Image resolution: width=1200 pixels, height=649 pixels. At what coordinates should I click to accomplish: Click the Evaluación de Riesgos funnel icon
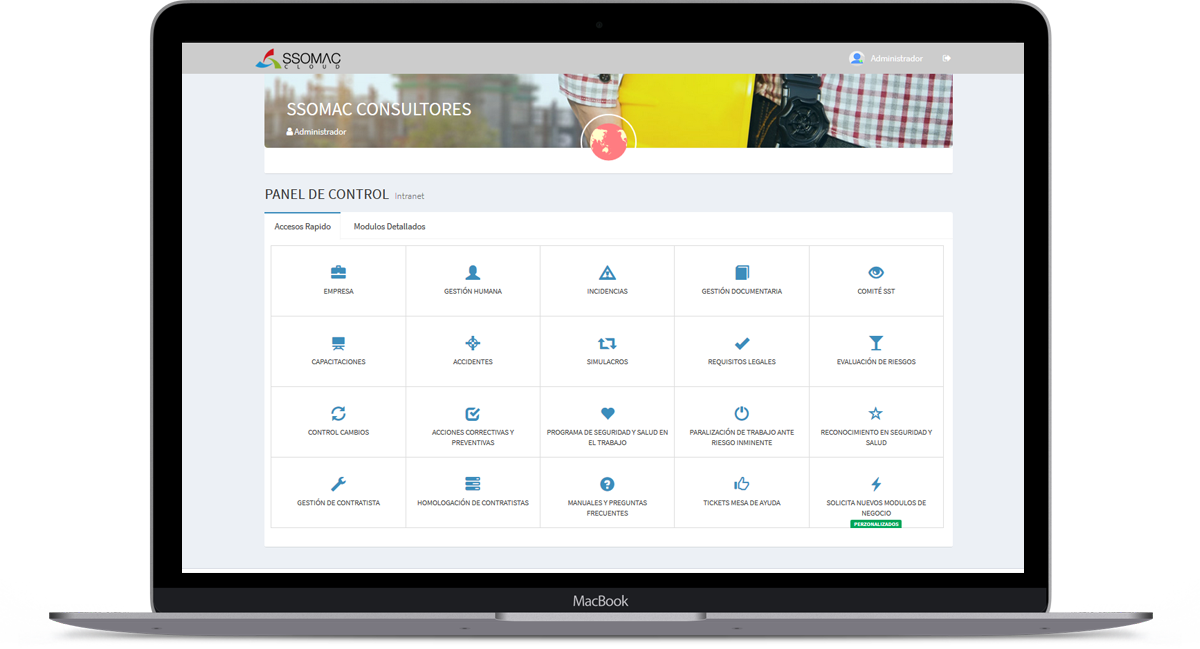876,343
